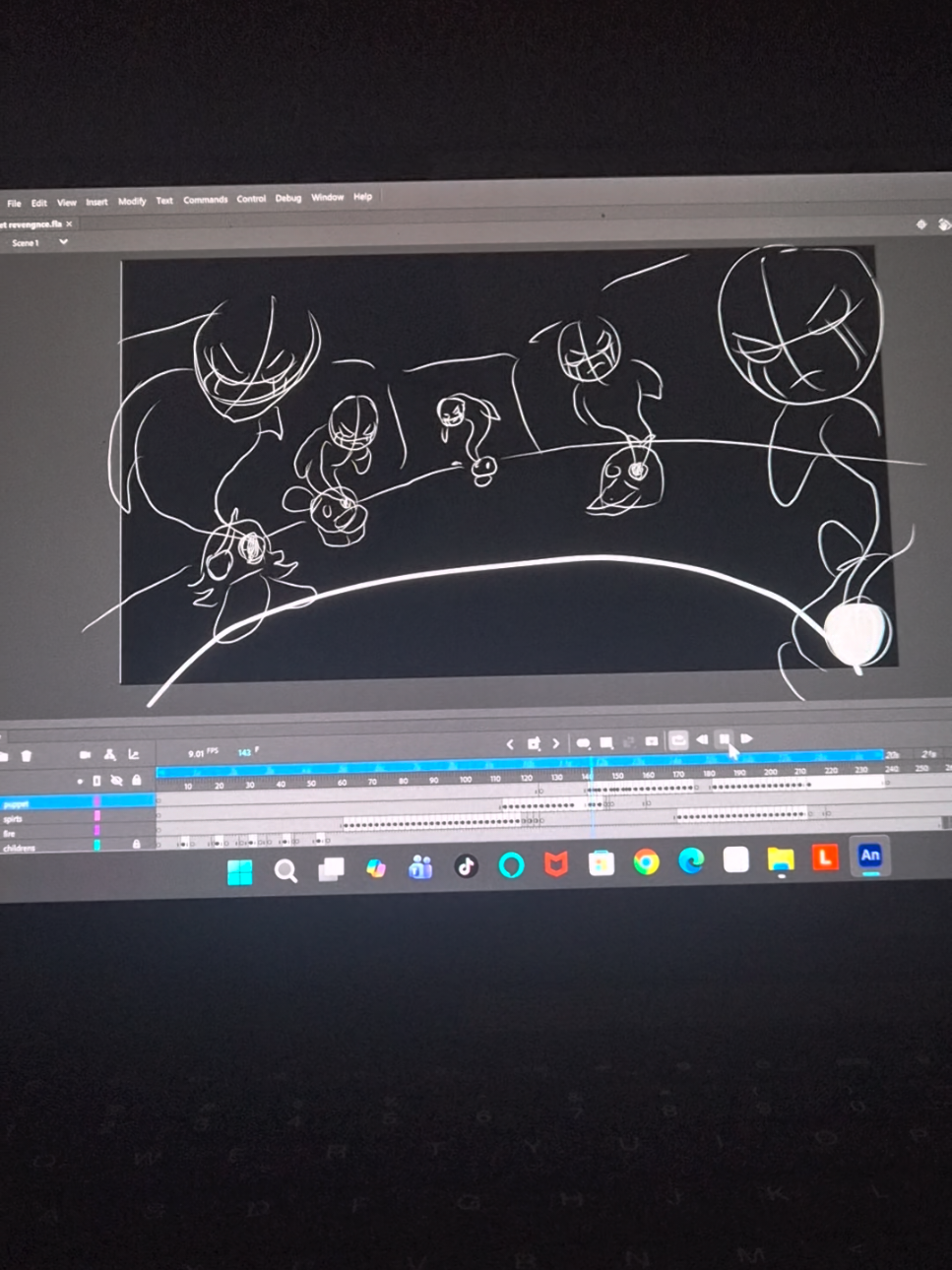This screenshot has width=952, height=1270.
Task: Toggle hide all layers header icon
Action: (x=116, y=781)
